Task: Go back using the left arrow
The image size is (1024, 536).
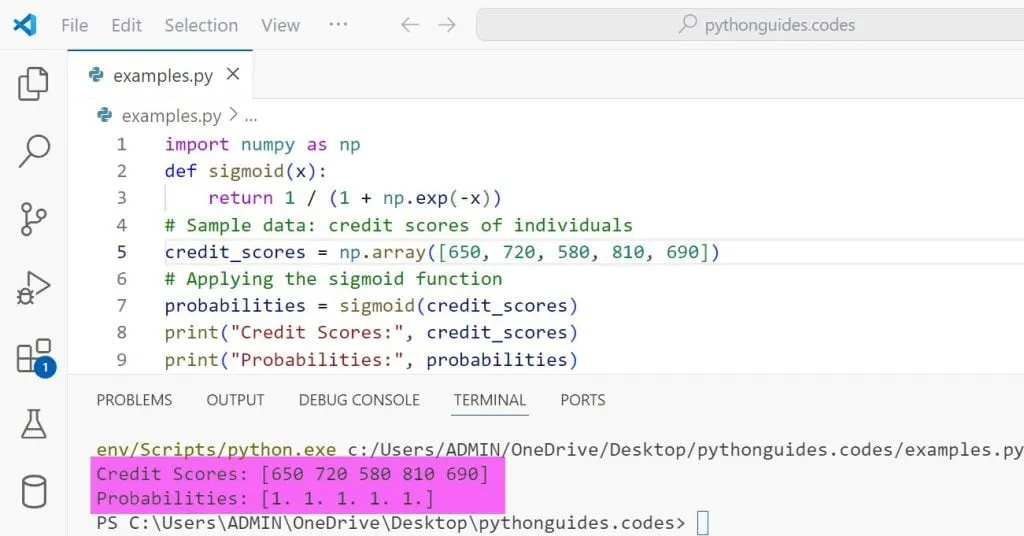Action: coord(409,25)
